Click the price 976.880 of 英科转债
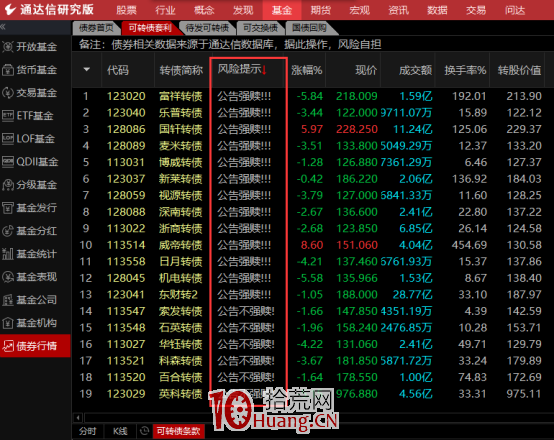The image size is (554, 440). coord(357,394)
